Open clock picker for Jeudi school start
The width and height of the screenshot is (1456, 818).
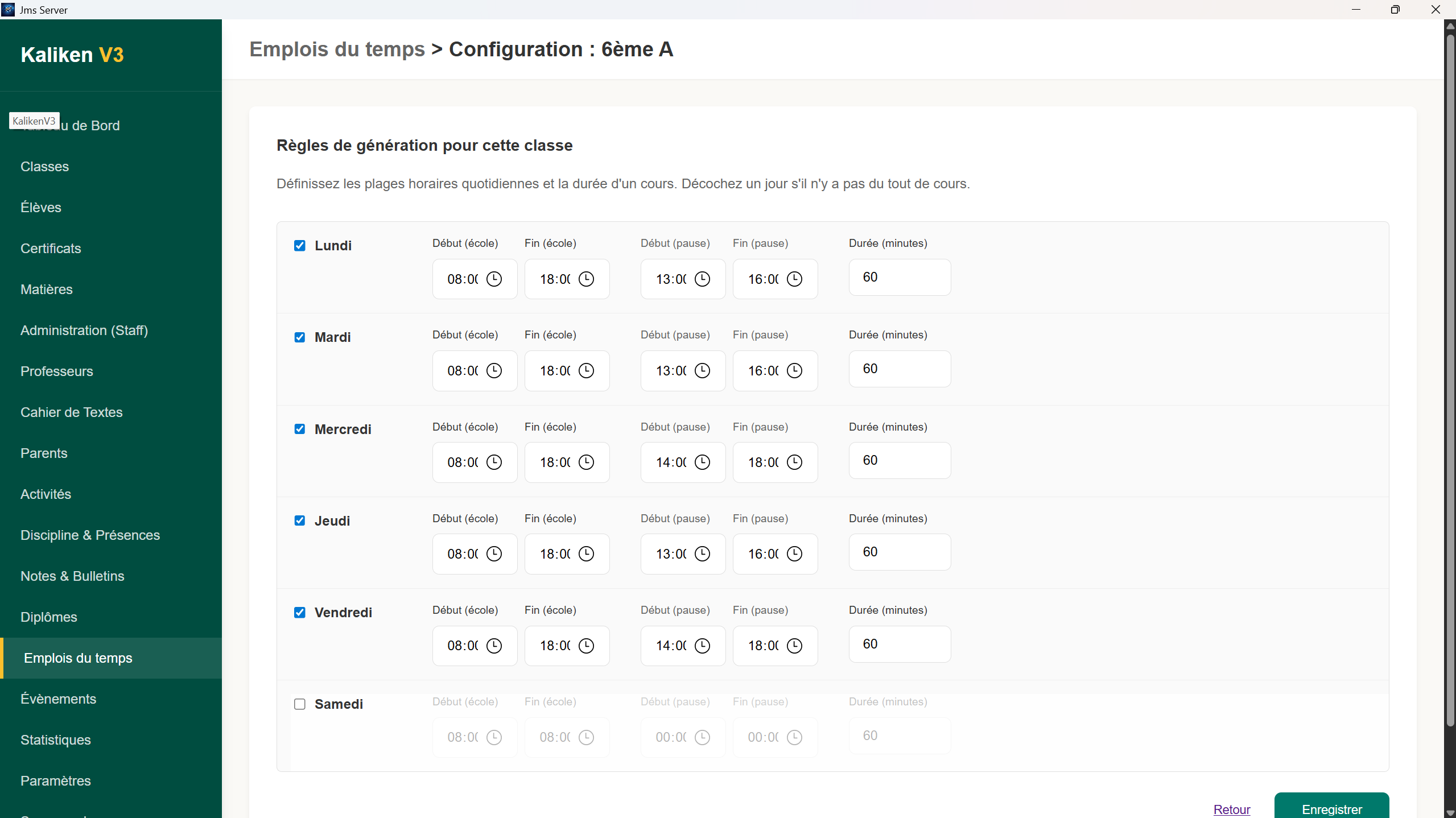click(x=494, y=554)
